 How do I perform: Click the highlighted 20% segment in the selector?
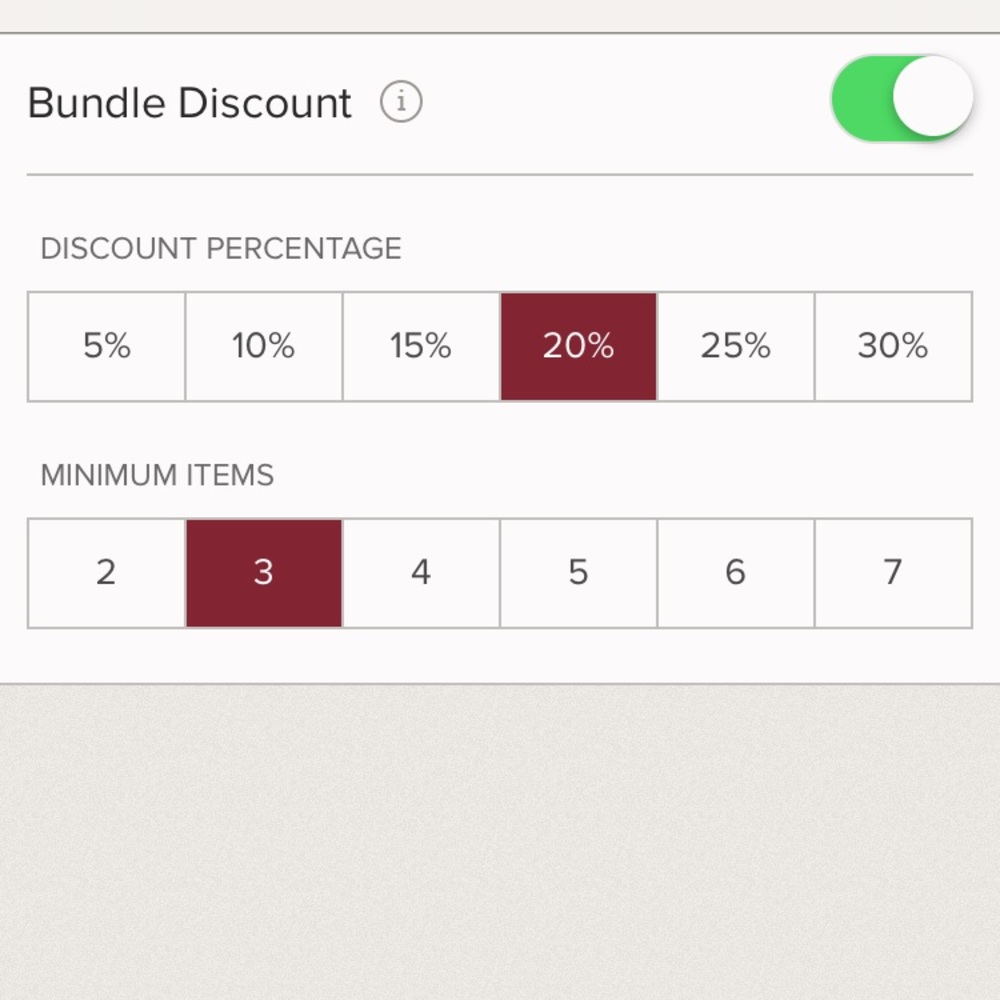[578, 346]
